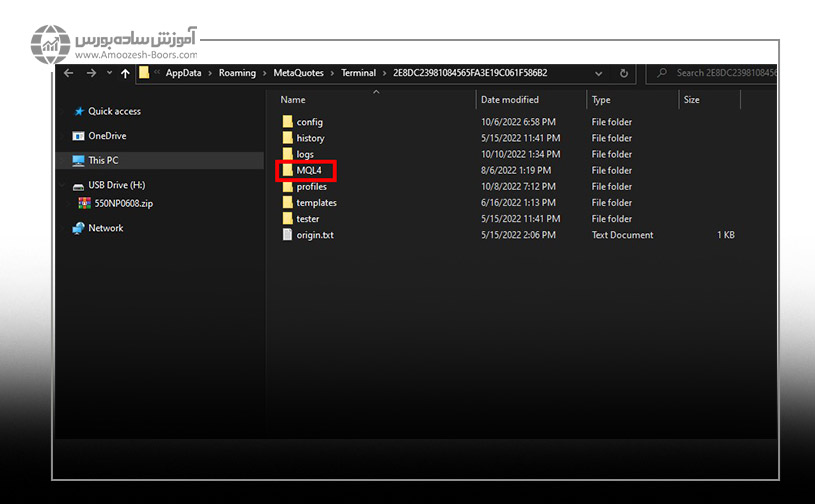The width and height of the screenshot is (815, 504).
Task: Open the 550NP0608.zip archive in sidebar
Action: tap(123, 203)
